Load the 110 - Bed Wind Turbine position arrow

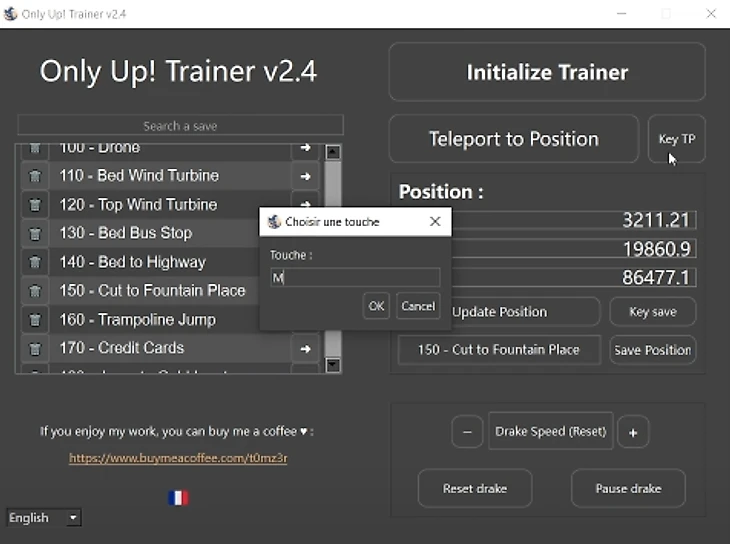click(304, 176)
